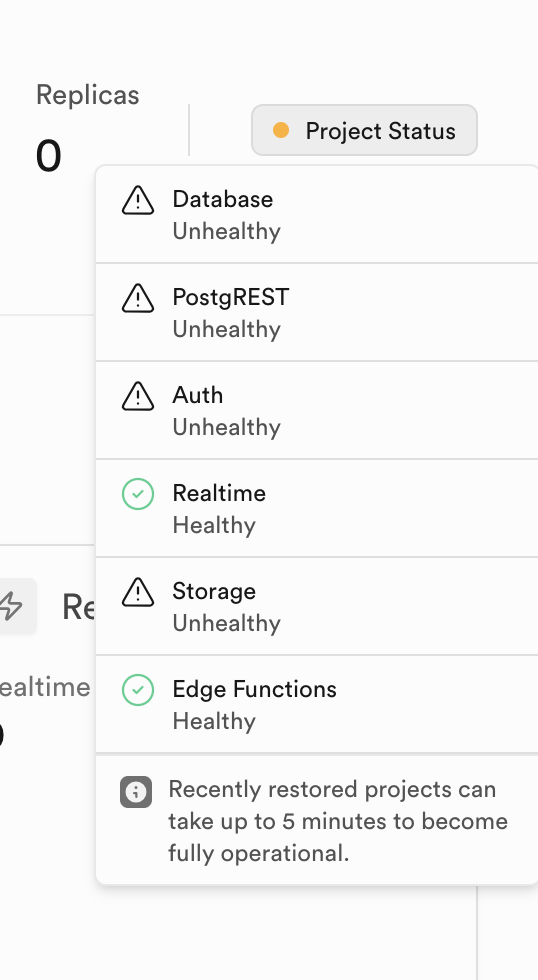538x980 pixels.
Task: Click the PostgREST warning triangle icon
Action: 137,298
